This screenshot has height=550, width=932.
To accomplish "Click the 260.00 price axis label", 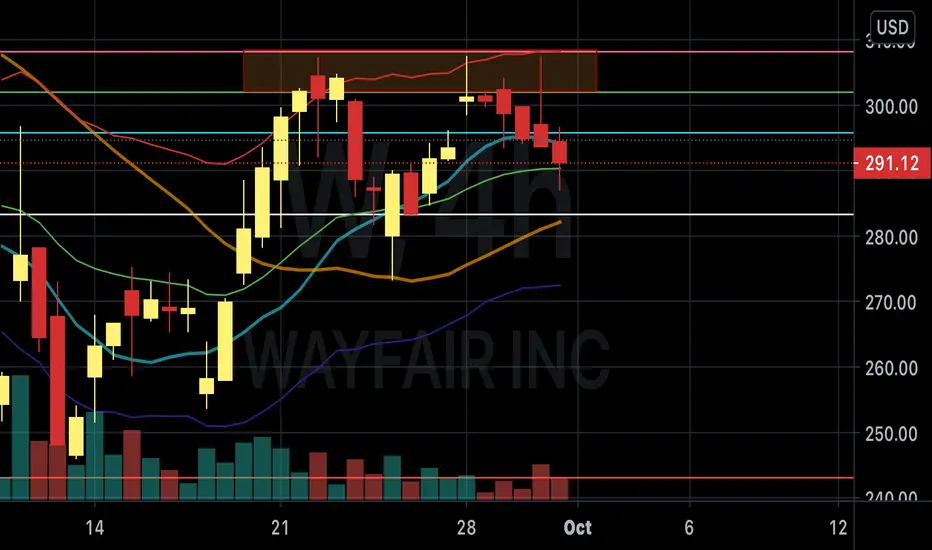I will pyautogui.click(x=891, y=368).
